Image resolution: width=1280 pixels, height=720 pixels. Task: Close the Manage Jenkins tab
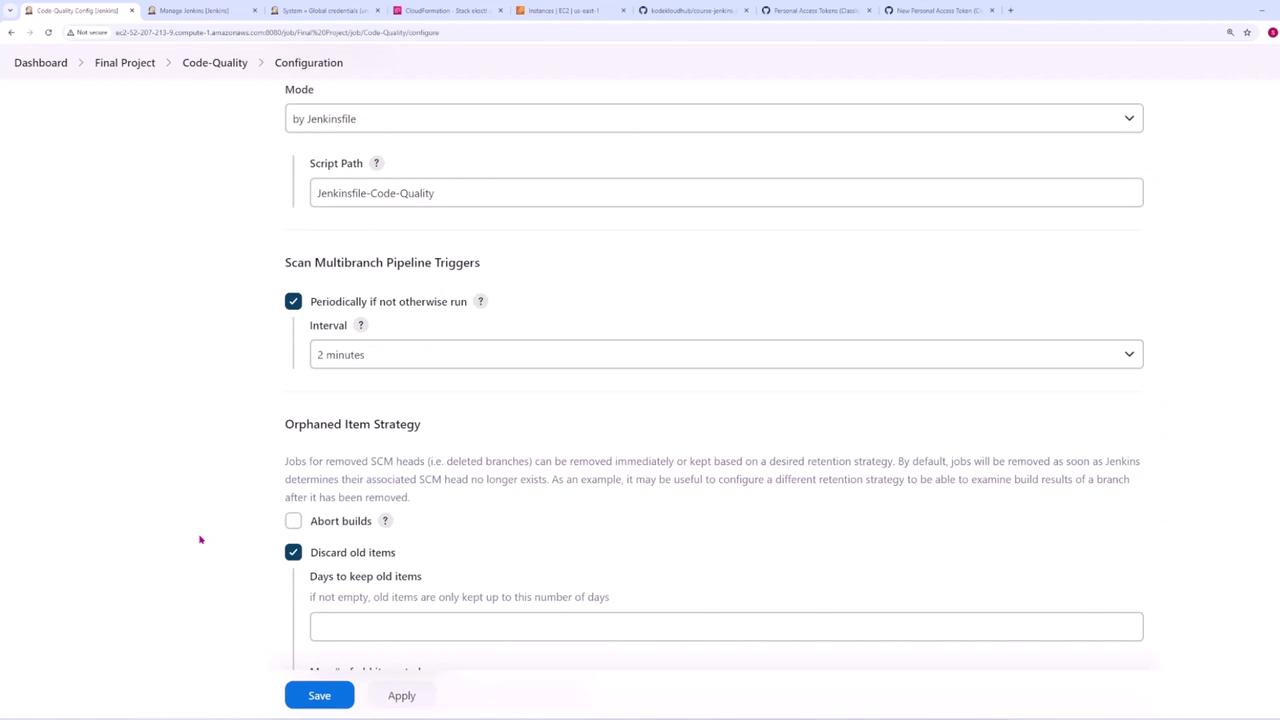(254, 10)
